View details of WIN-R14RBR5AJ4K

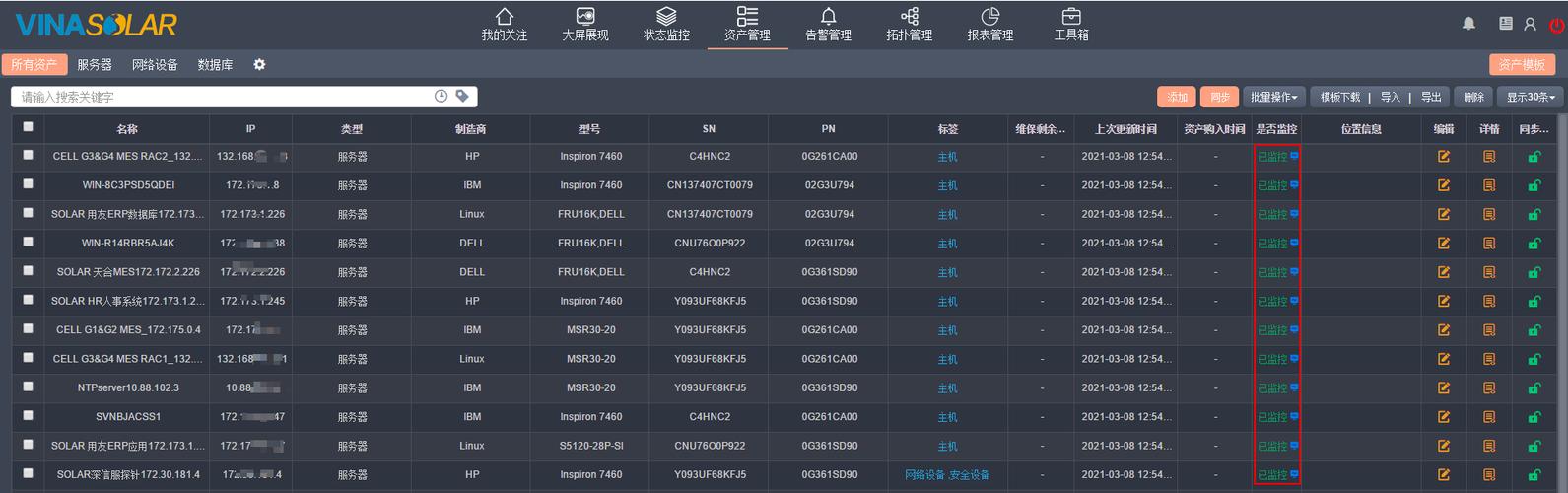coord(1489,243)
